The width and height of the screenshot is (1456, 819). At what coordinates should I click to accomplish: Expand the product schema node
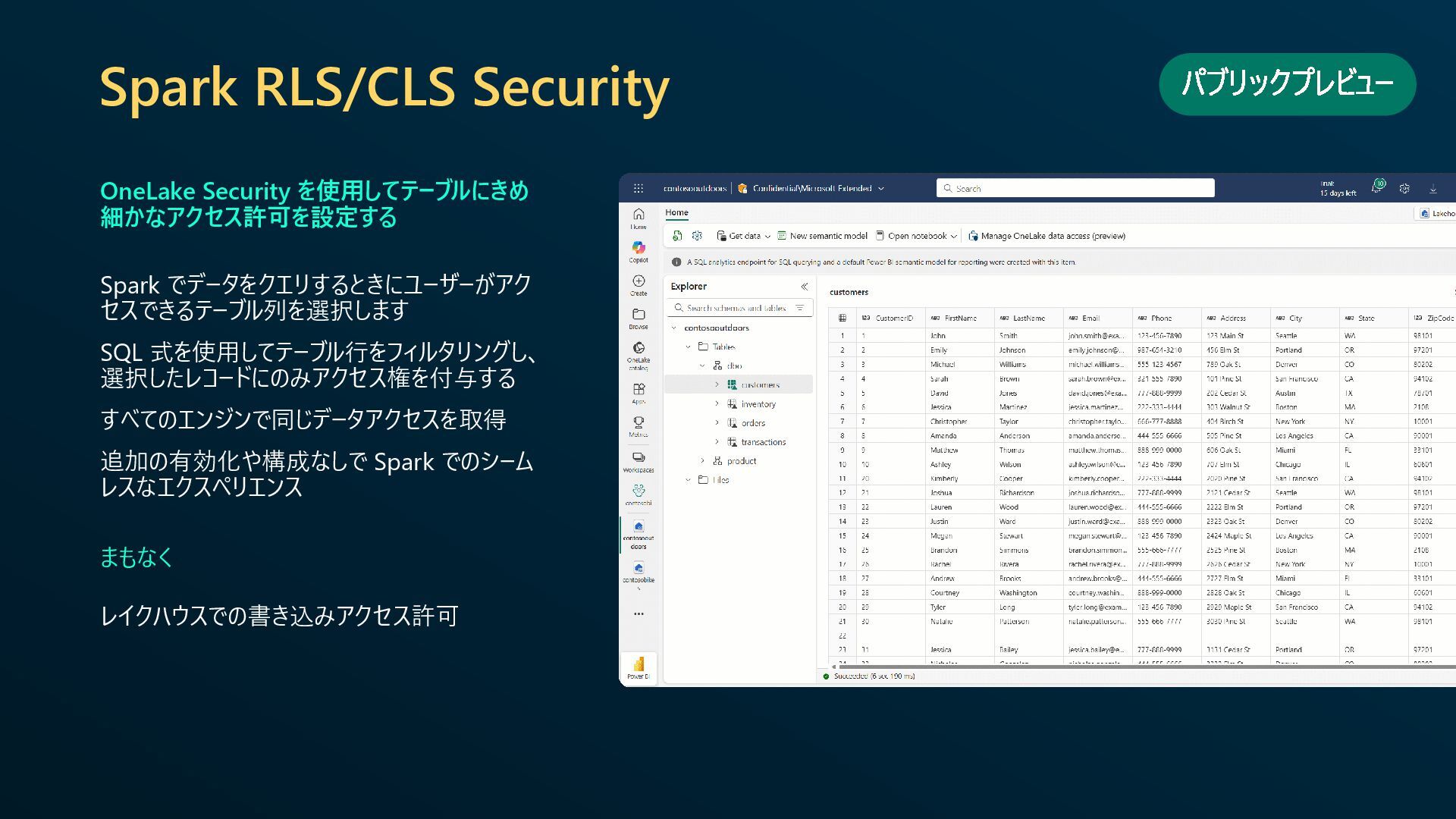[702, 461]
